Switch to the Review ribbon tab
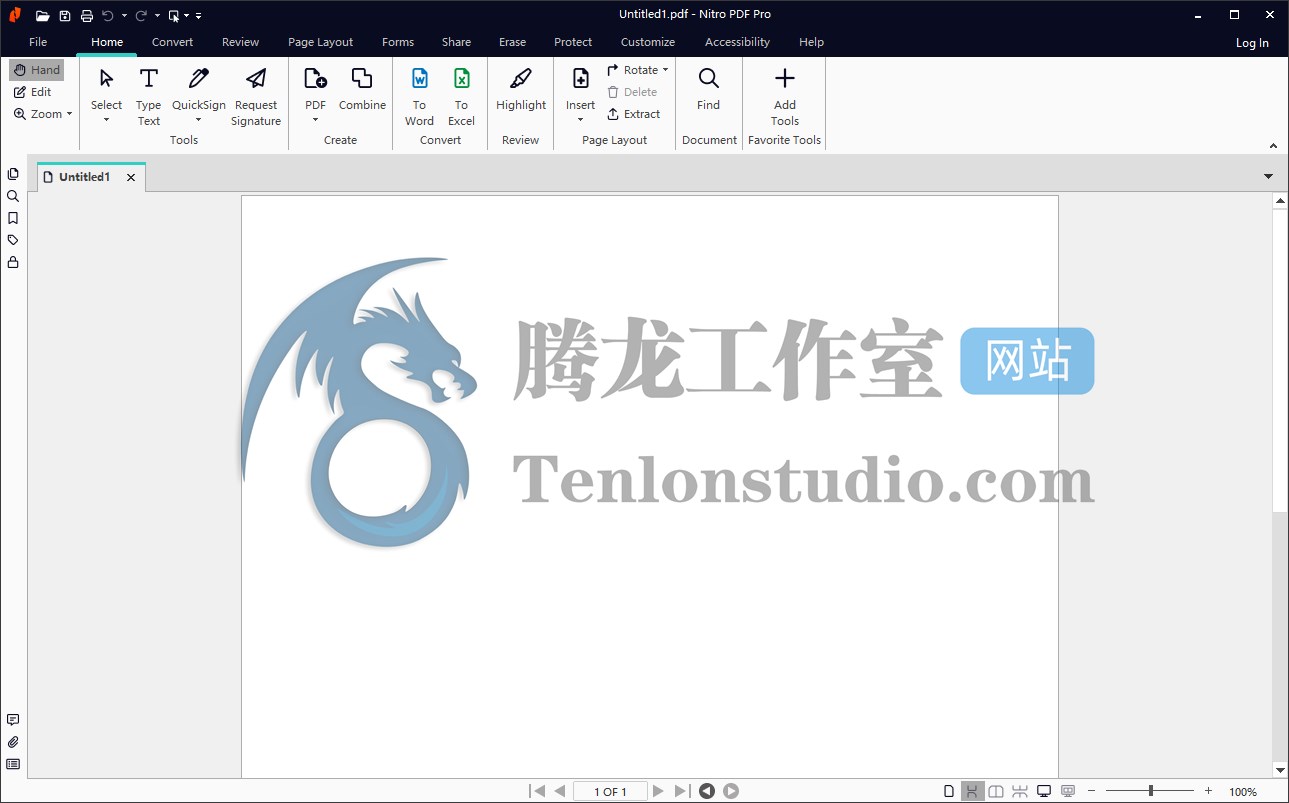Viewport: 1289px width, 803px height. 240,42
